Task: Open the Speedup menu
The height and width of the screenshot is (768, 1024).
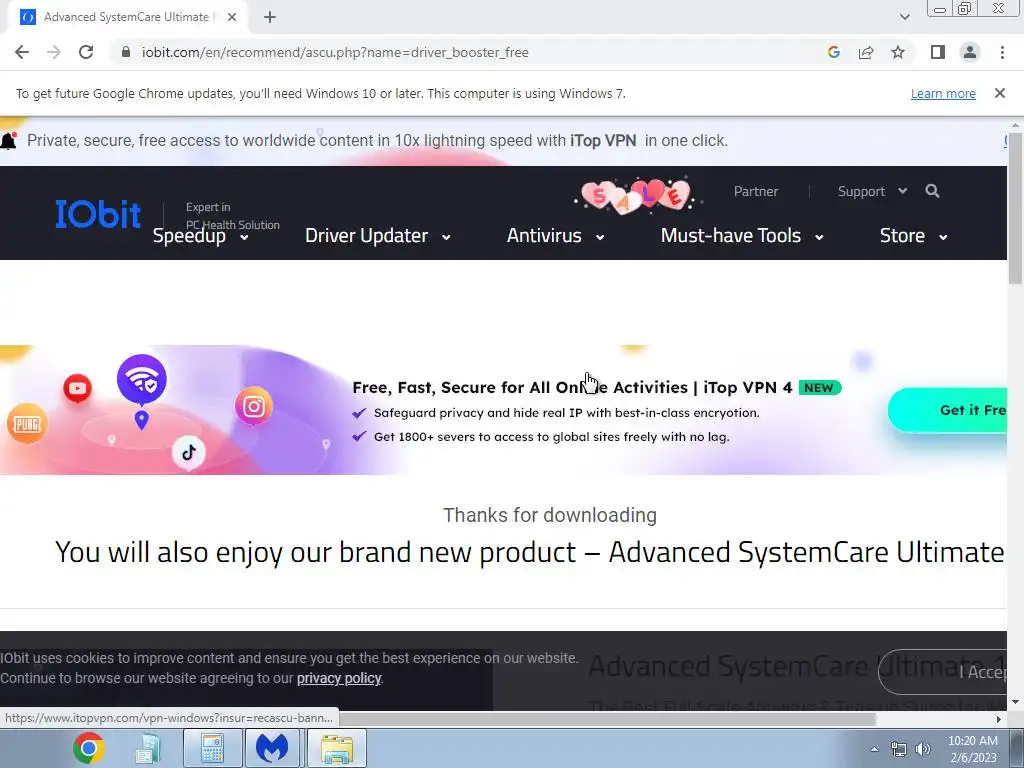Action: point(189,236)
